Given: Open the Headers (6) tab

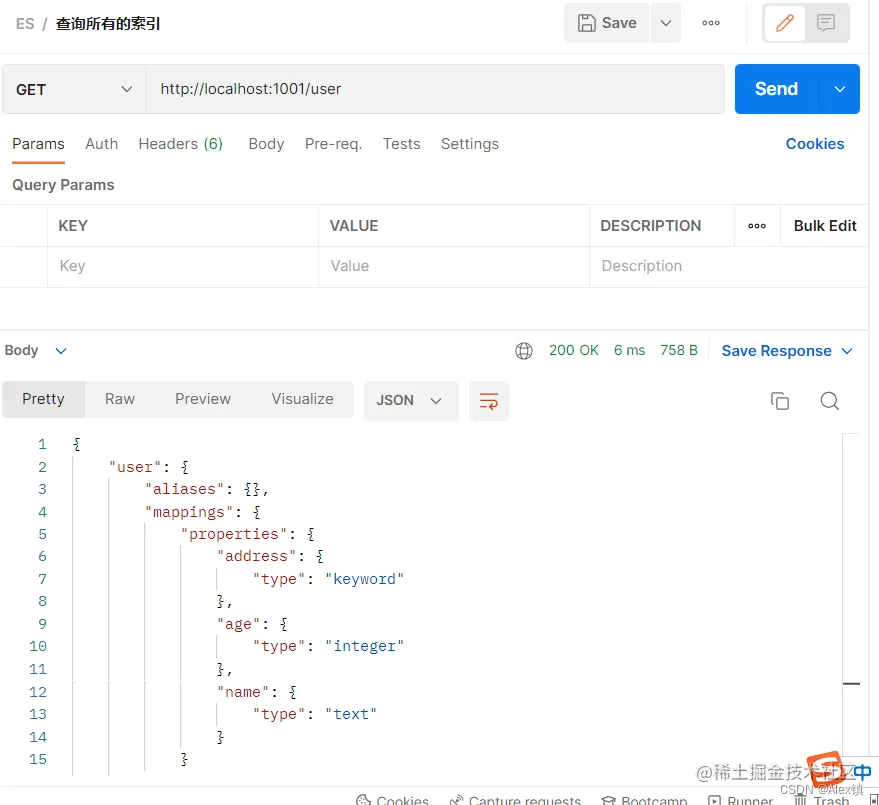Looking at the screenshot, I should (x=181, y=144).
